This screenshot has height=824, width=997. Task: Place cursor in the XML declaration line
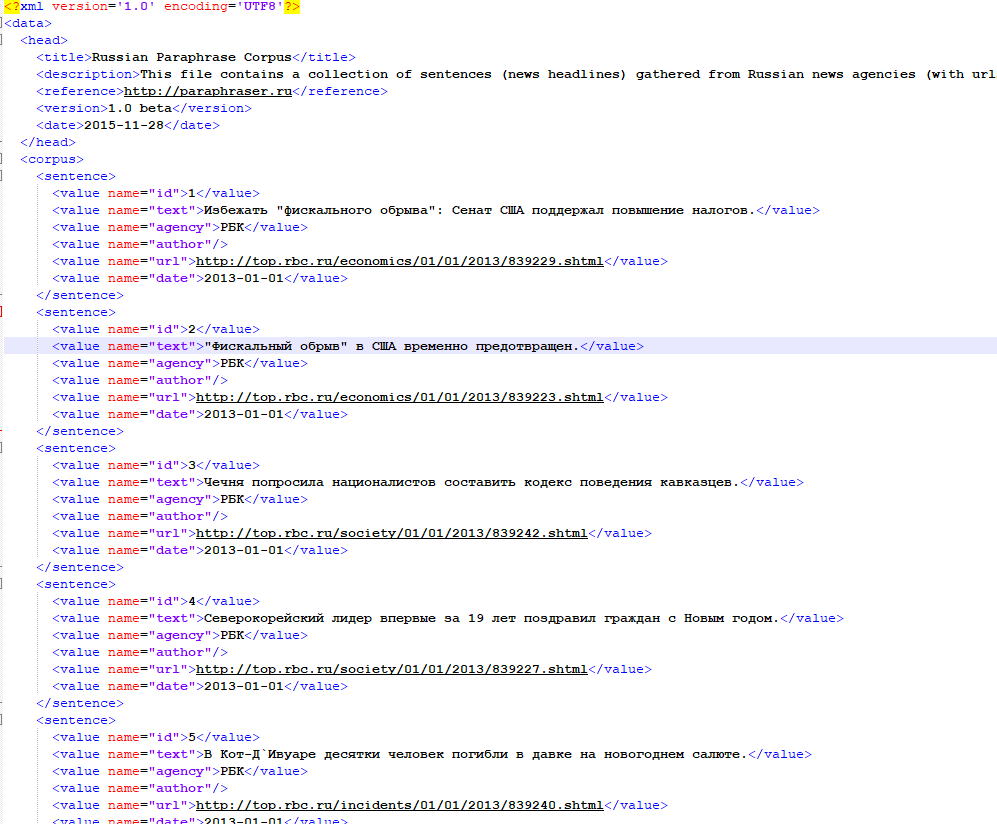coord(152,6)
